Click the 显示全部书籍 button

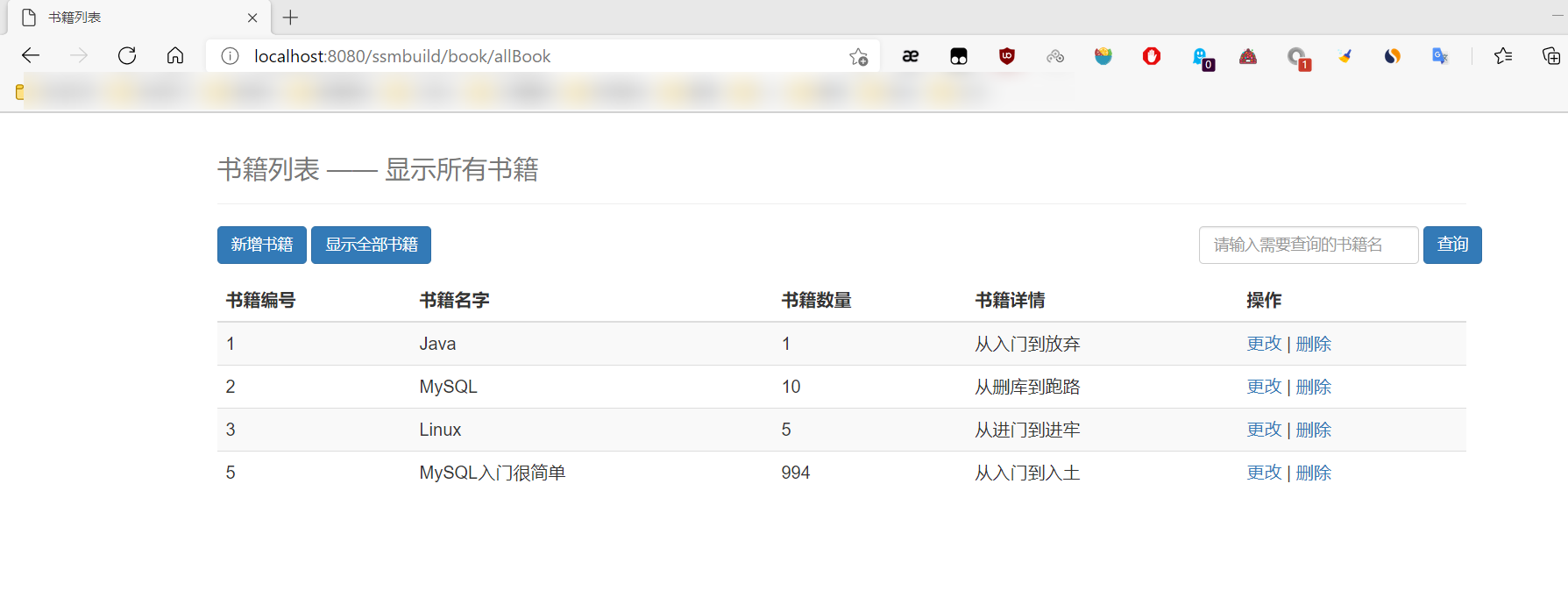click(371, 245)
